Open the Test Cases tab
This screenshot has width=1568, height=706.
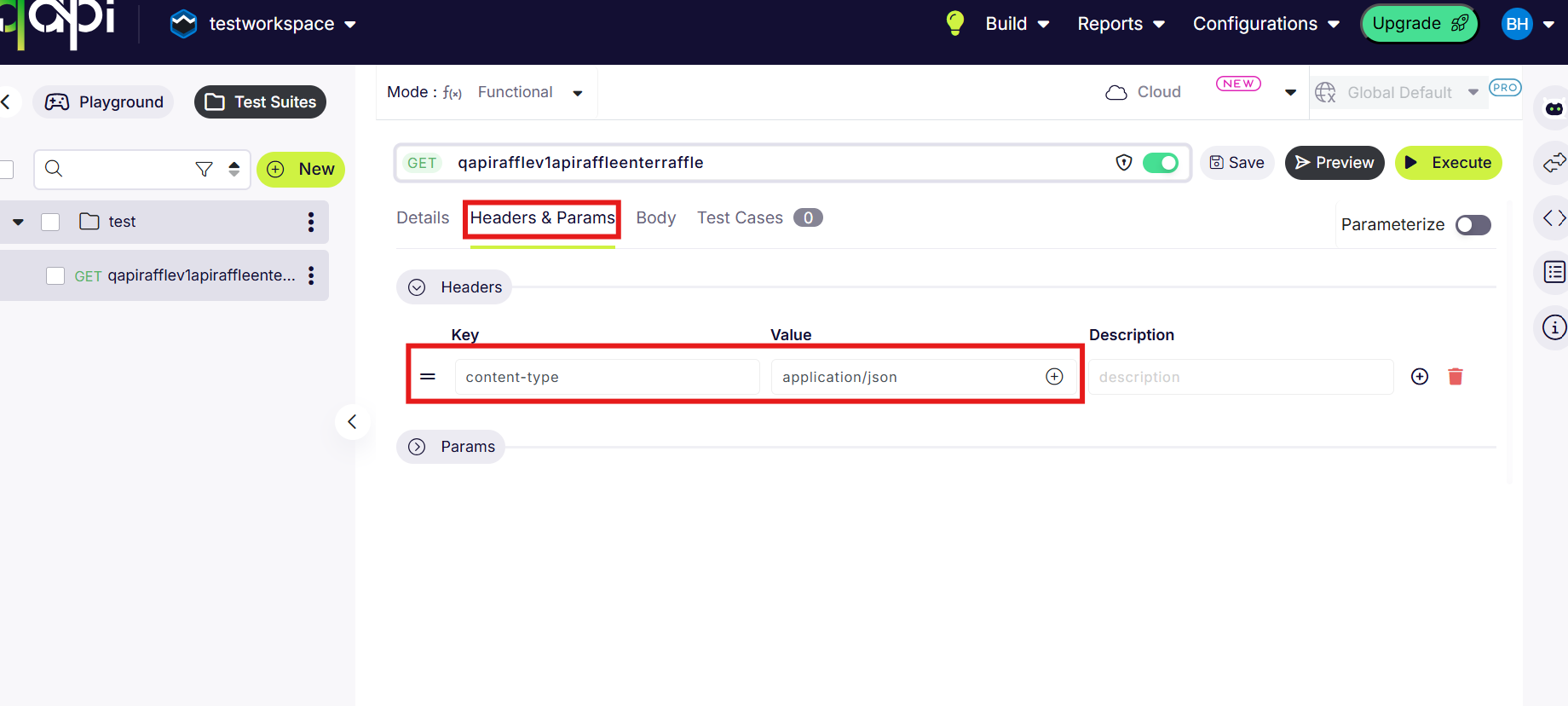(x=759, y=217)
